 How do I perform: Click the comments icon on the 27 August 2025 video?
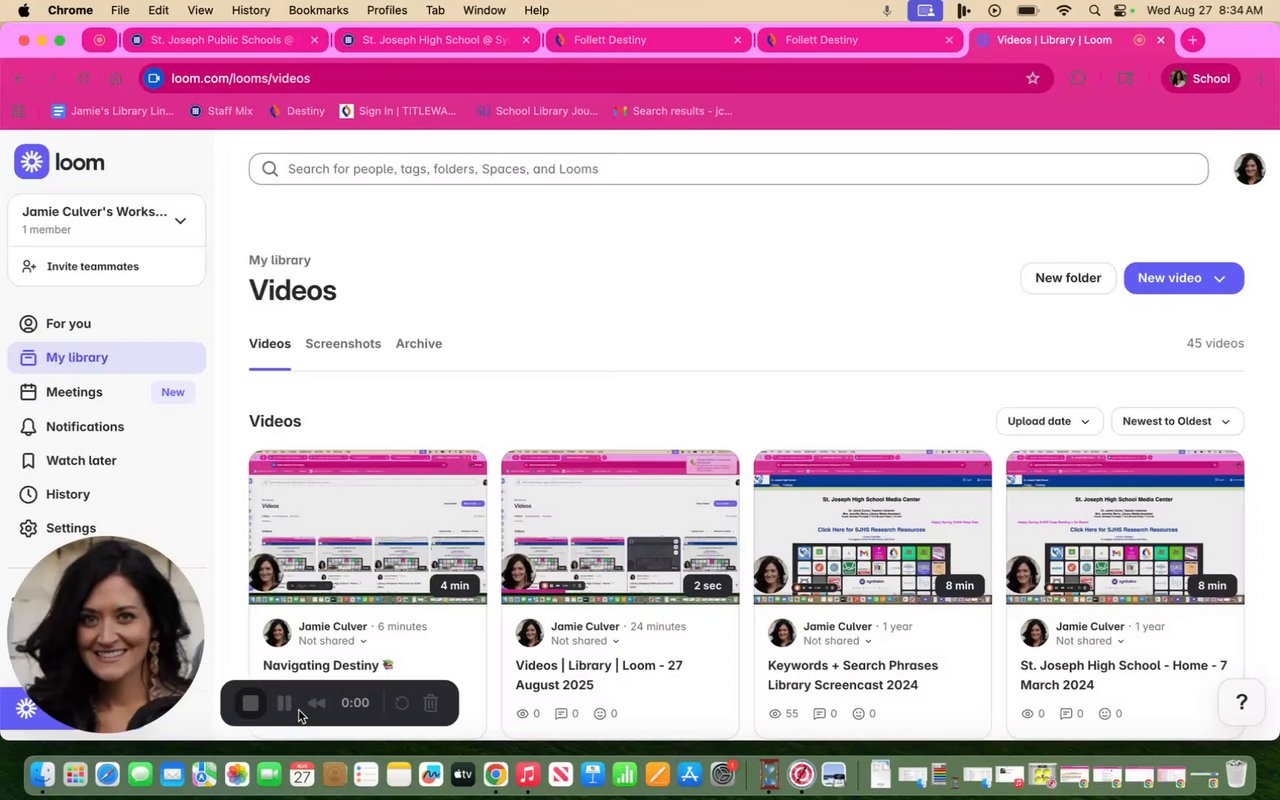561,714
